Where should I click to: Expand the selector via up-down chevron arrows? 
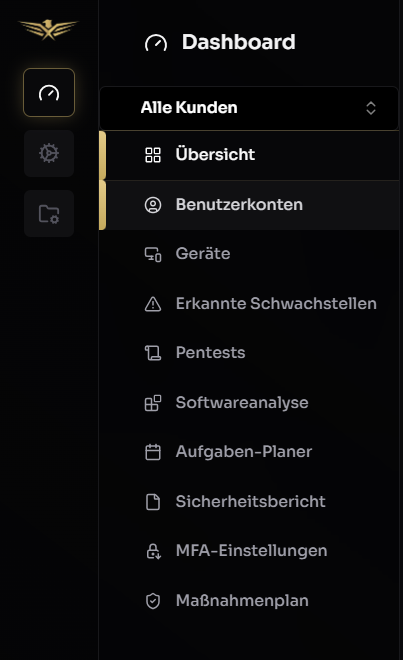(x=371, y=108)
